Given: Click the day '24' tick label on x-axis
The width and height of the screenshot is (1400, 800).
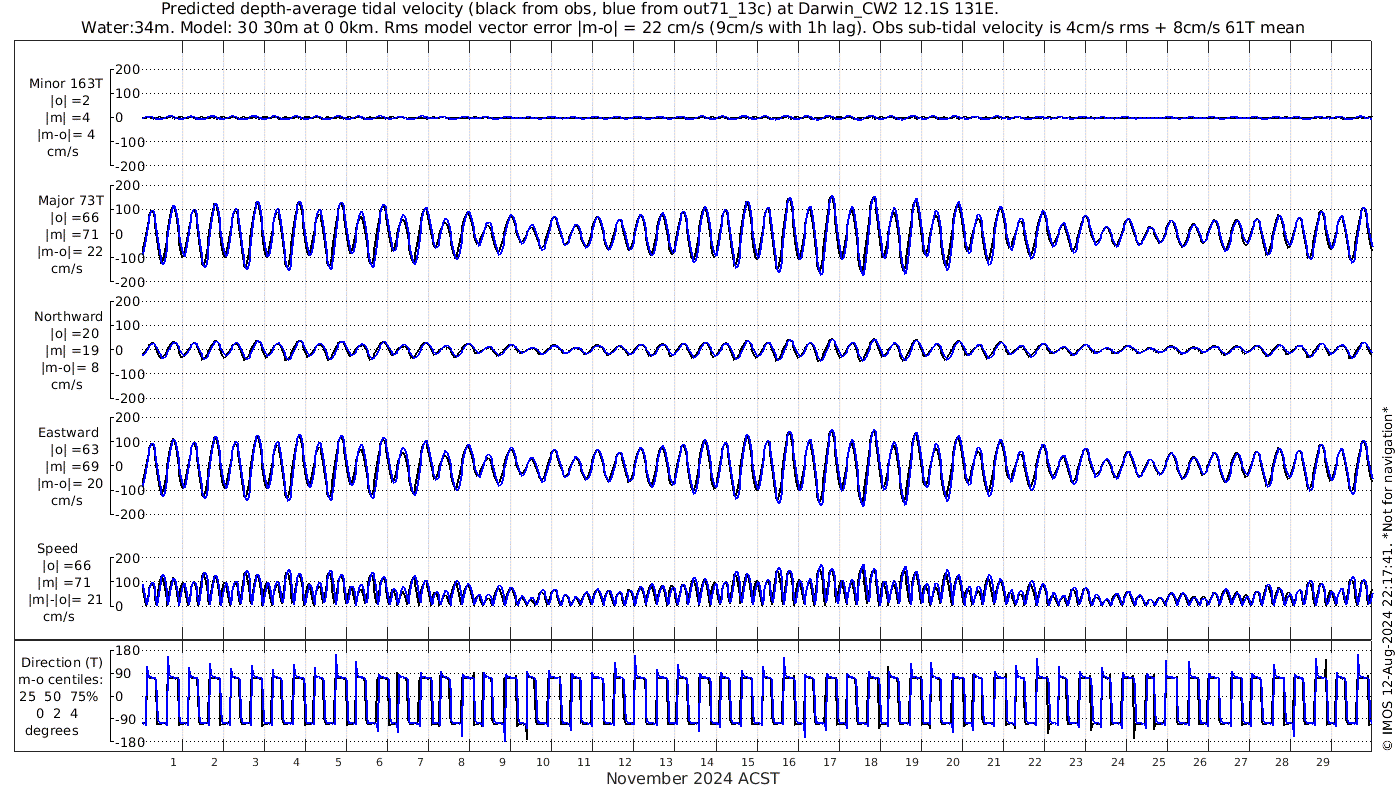Looking at the screenshot, I should click(x=1117, y=762).
